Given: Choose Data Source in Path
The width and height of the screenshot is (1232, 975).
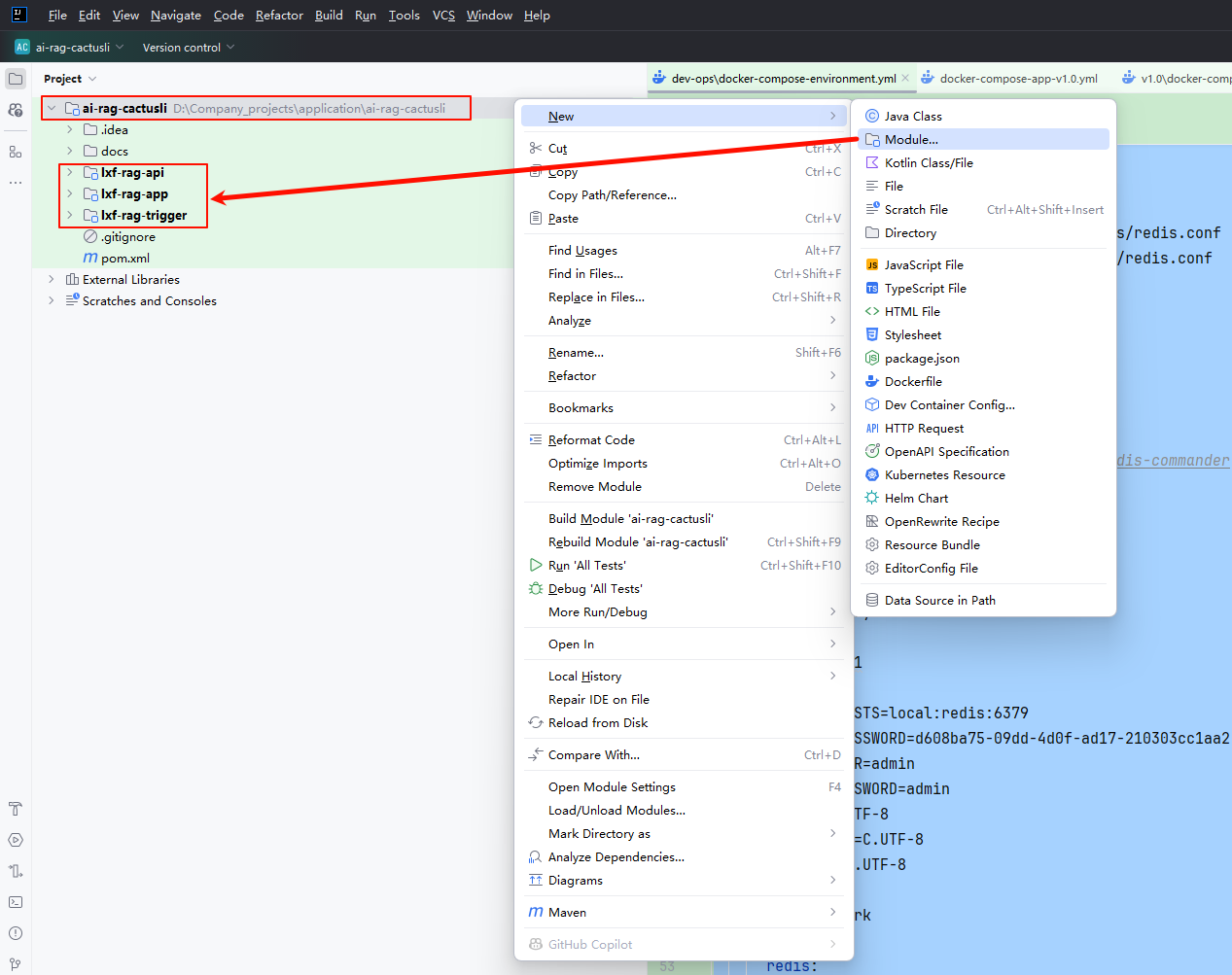Looking at the screenshot, I should (x=983, y=600).
